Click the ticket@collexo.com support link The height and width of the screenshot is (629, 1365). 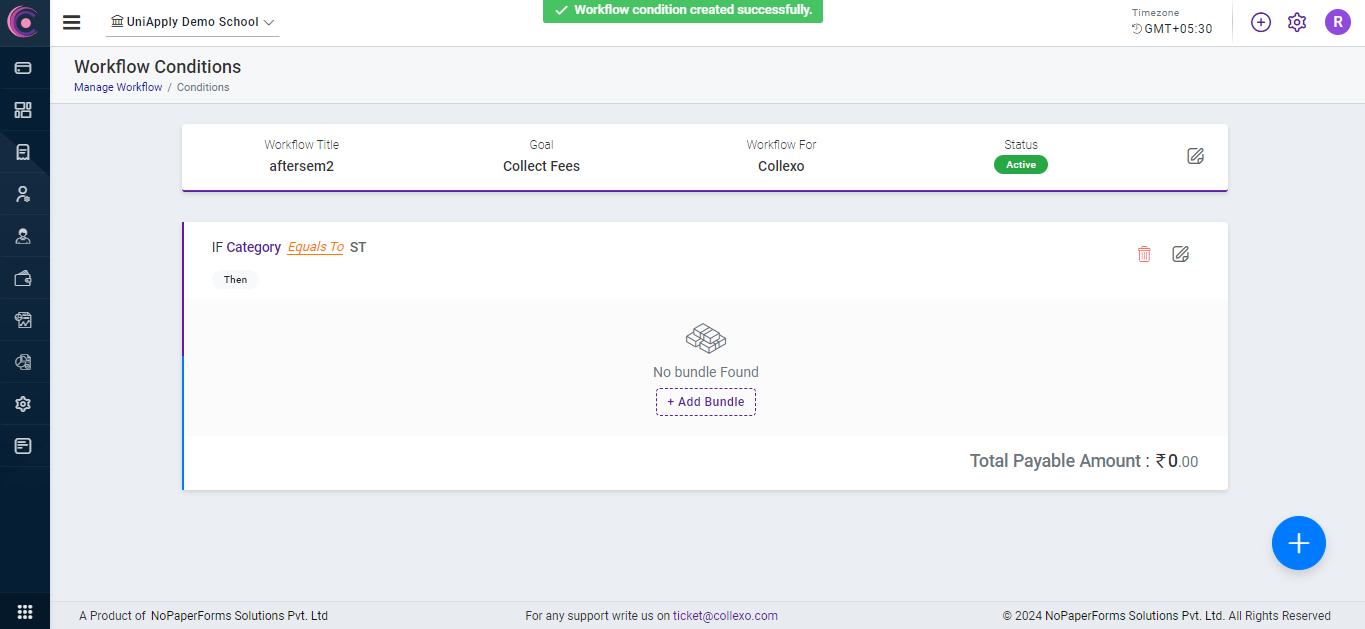tap(725, 616)
